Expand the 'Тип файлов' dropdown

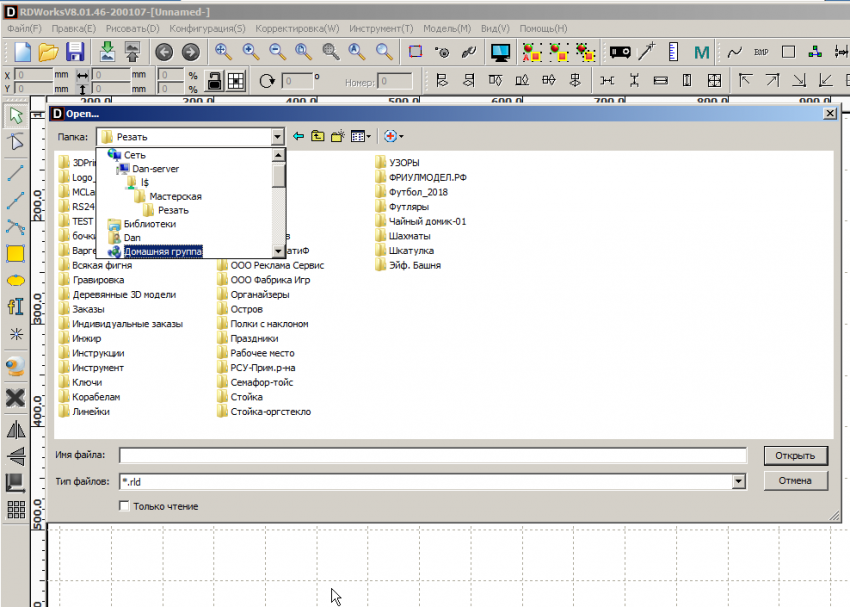(739, 482)
